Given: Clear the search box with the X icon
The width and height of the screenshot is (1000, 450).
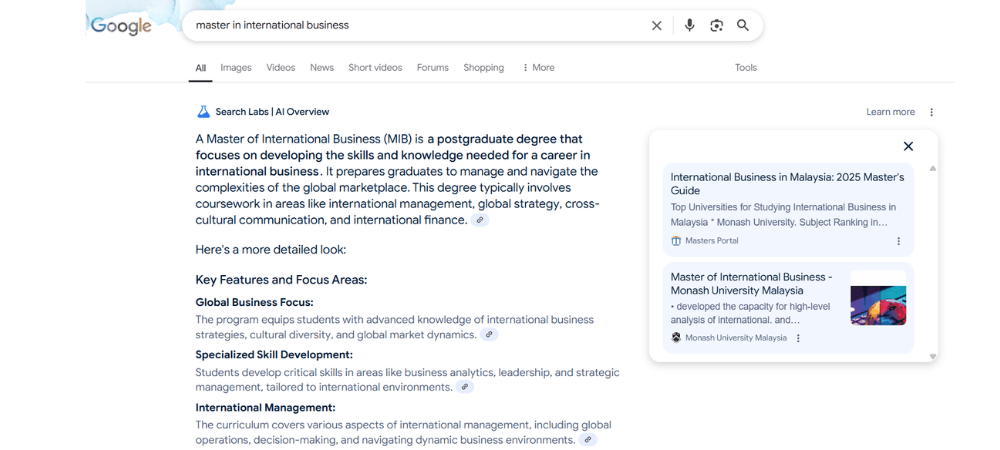Looking at the screenshot, I should (x=656, y=25).
